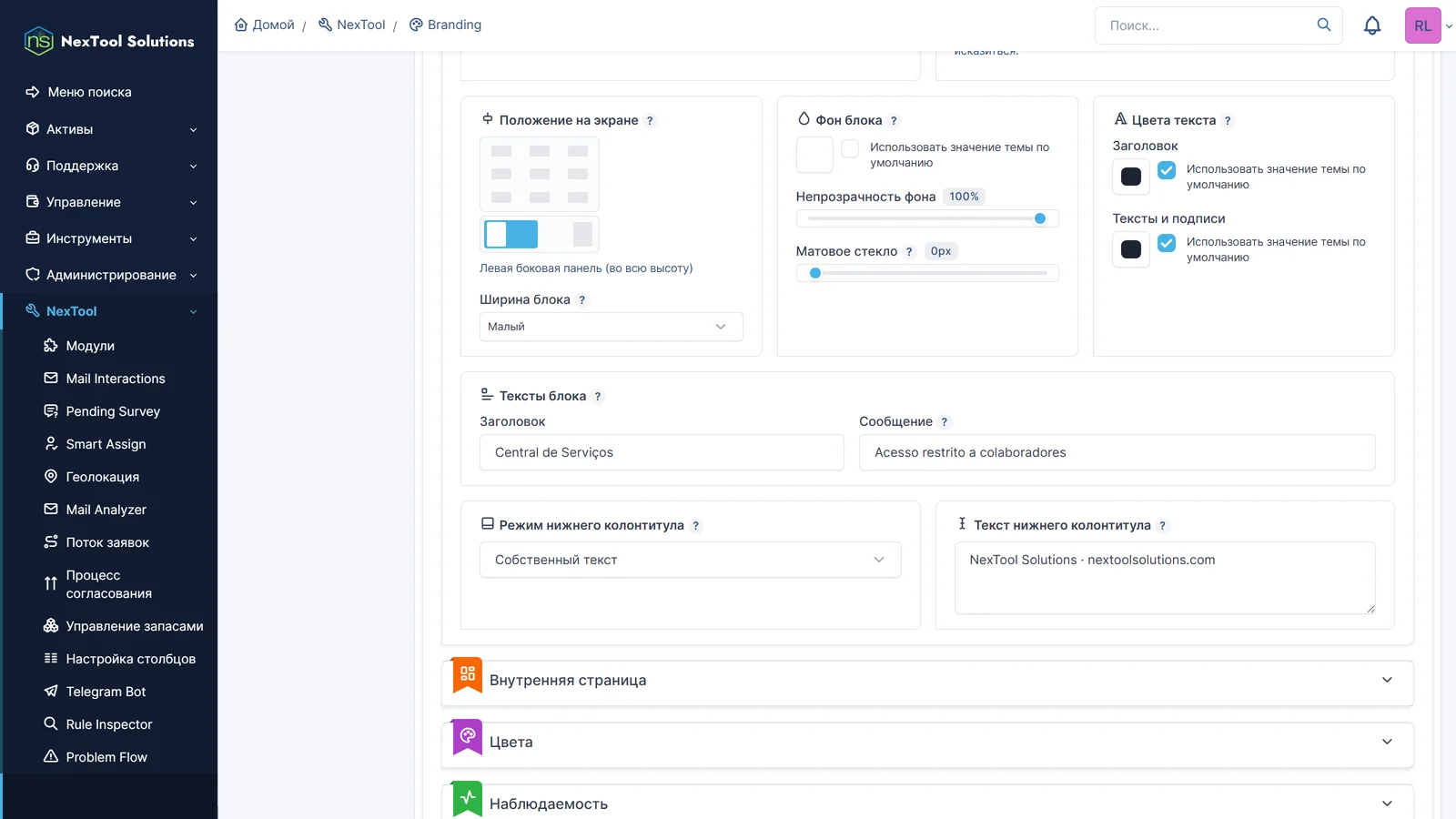Click the search magnifier icon
Image resolution: width=1456 pixels, height=819 pixels.
coord(1324,25)
